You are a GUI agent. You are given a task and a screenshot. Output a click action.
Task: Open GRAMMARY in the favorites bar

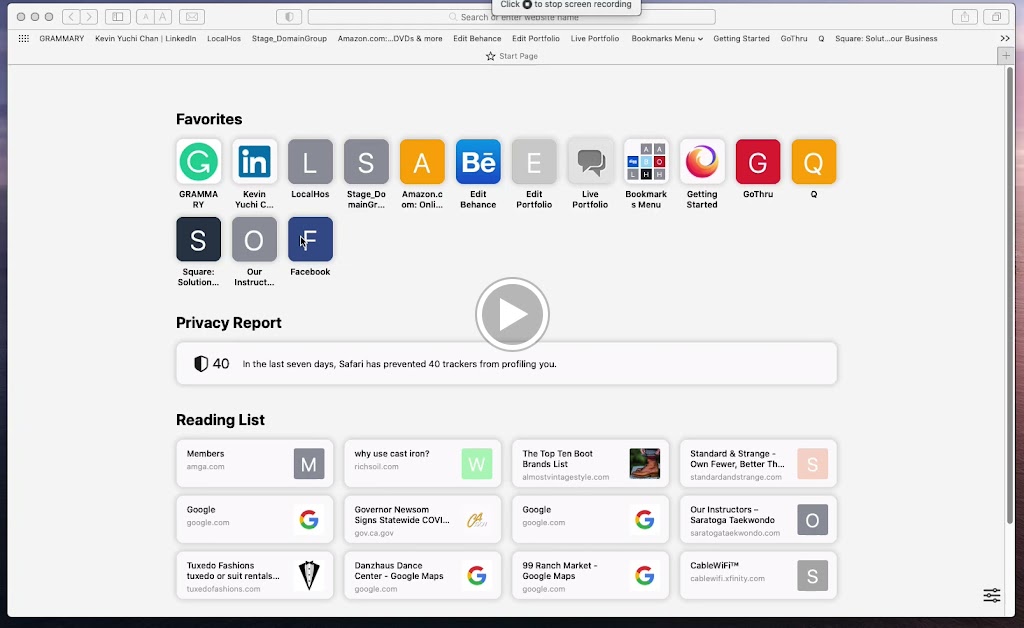[61, 39]
